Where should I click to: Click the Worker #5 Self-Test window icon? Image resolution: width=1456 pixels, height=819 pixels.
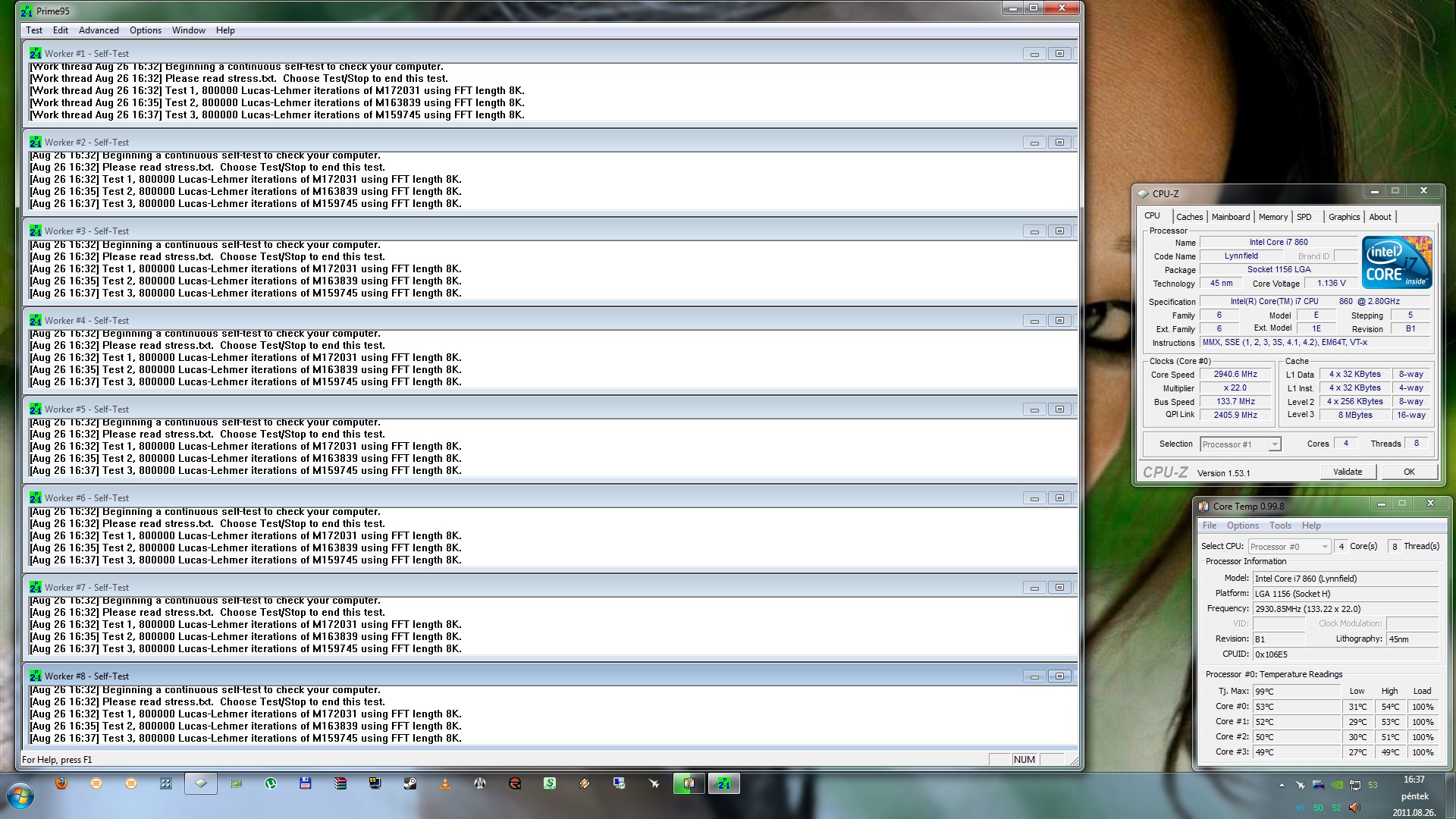coord(36,409)
